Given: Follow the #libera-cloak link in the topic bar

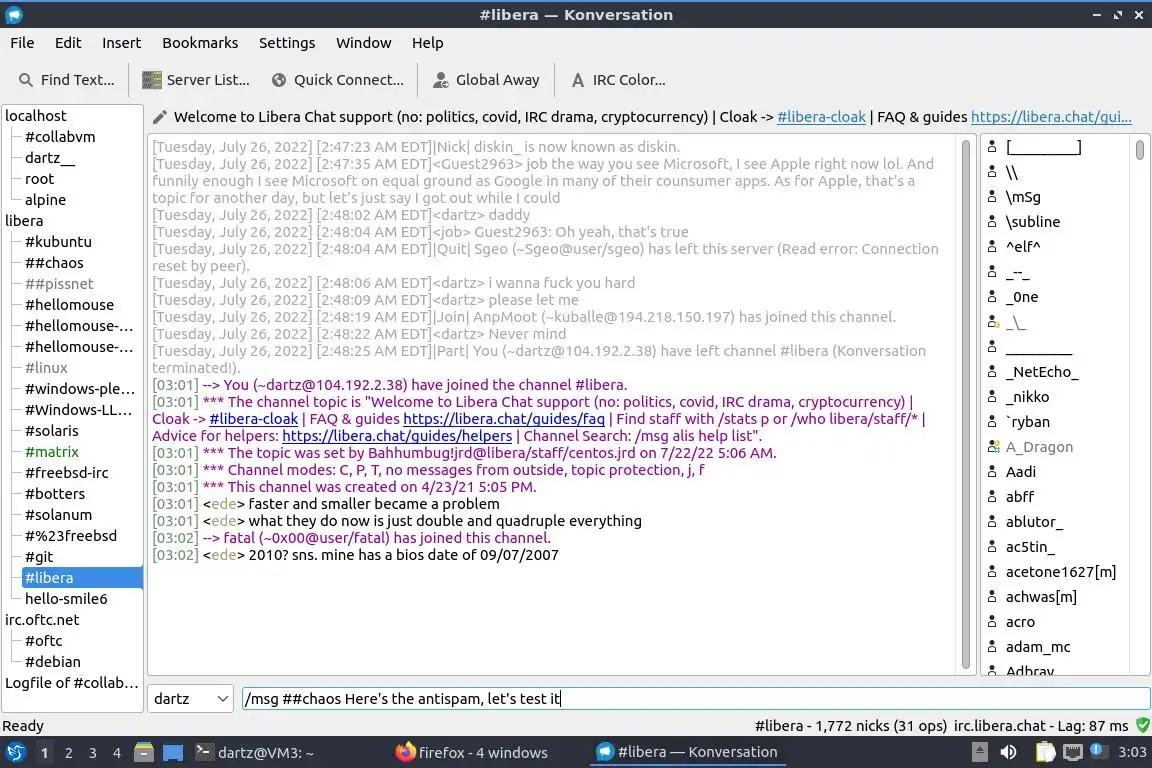Looking at the screenshot, I should click(x=821, y=117).
